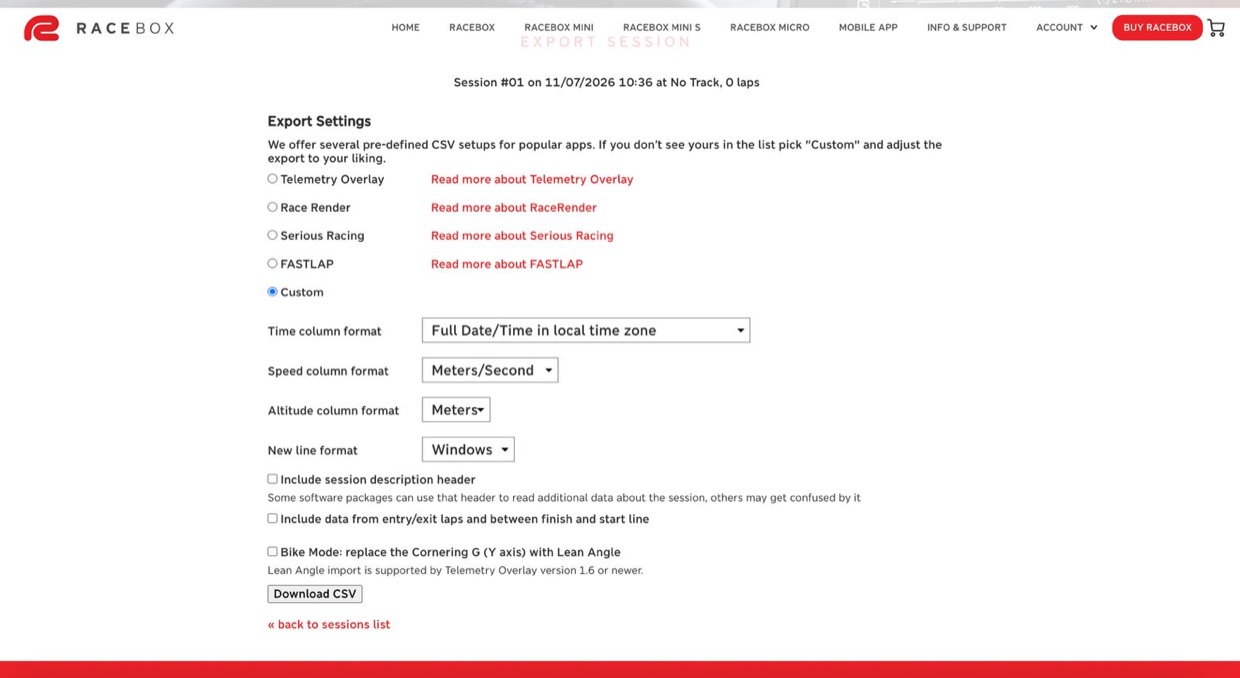
Task: Open Read more about FASTLAP
Action: [507, 264]
